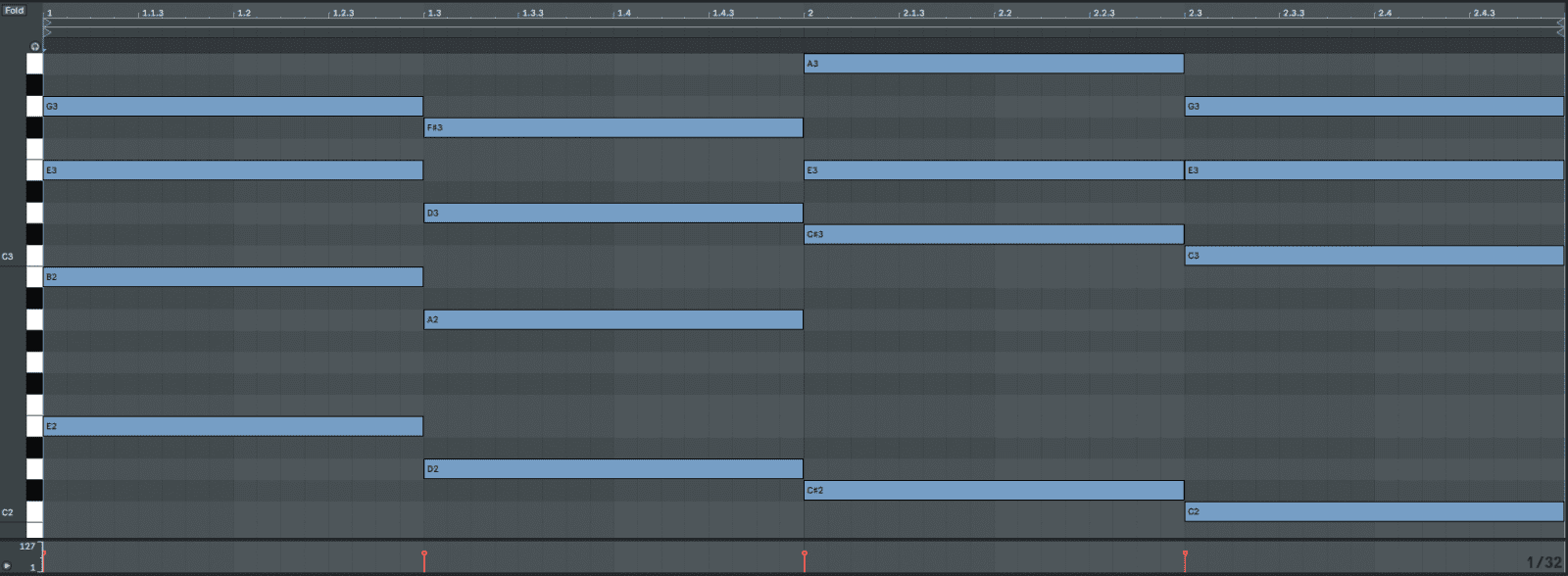Click ruler position 2.4.3
1568x576 pixels.
click(x=1485, y=13)
